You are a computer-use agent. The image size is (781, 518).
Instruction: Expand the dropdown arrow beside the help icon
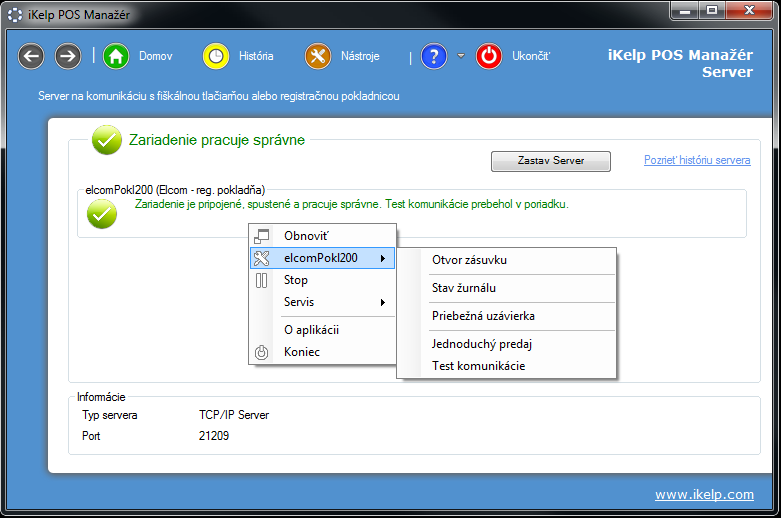click(x=461, y=56)
